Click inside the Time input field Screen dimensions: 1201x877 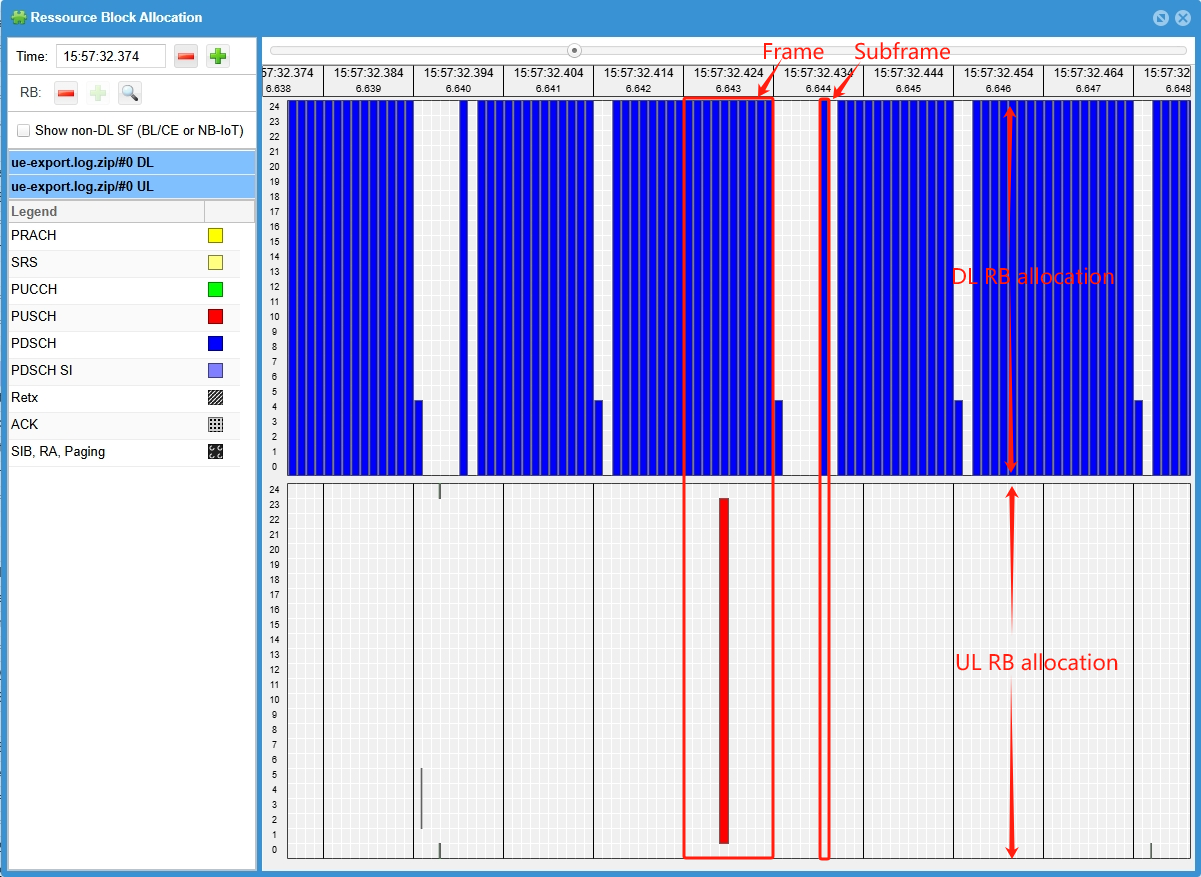(x=110, y=57)
